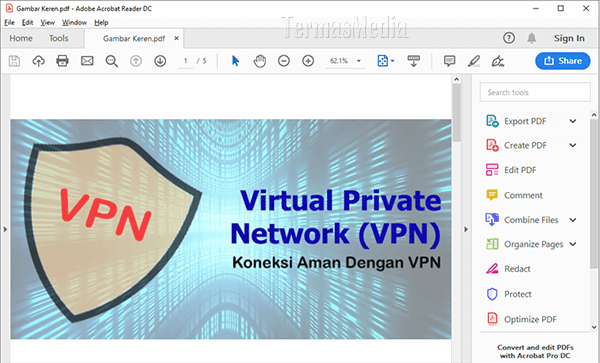This screenshot has width=600, height=363.
Task: Click the Share button
Action: coord(562,61)
